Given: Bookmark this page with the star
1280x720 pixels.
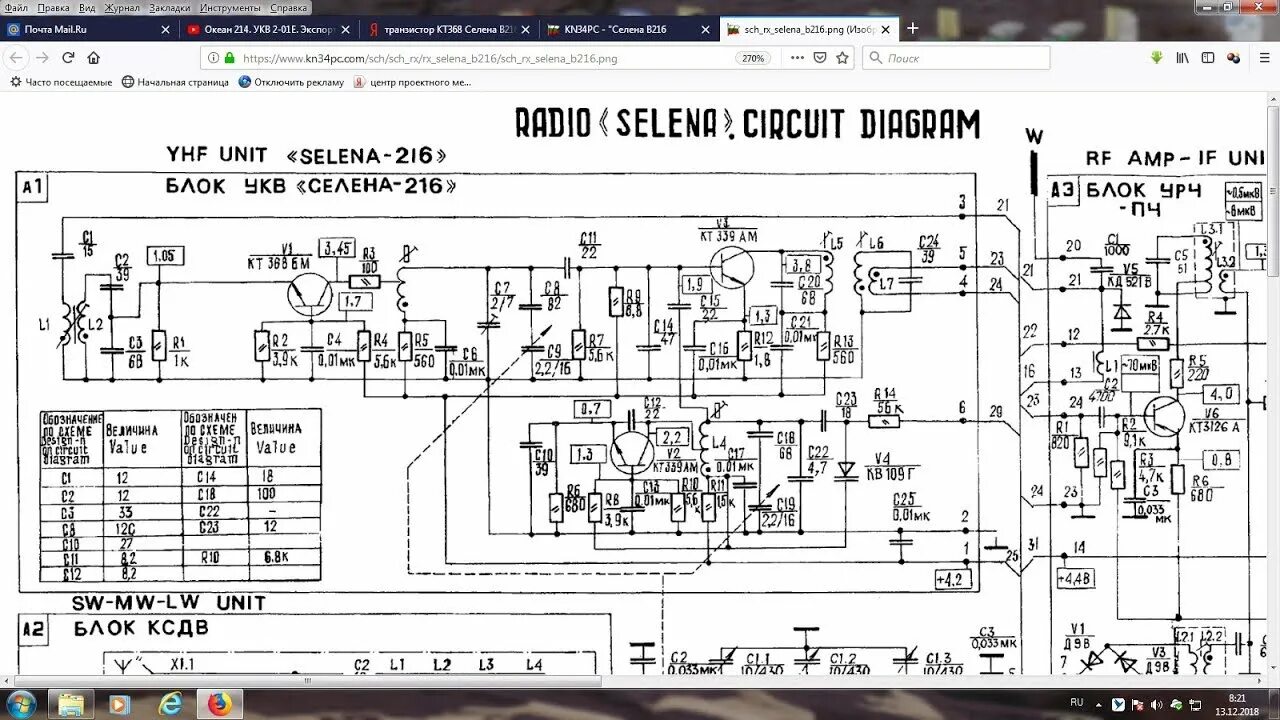Looking at the screenshot, I should pos(843,58).
